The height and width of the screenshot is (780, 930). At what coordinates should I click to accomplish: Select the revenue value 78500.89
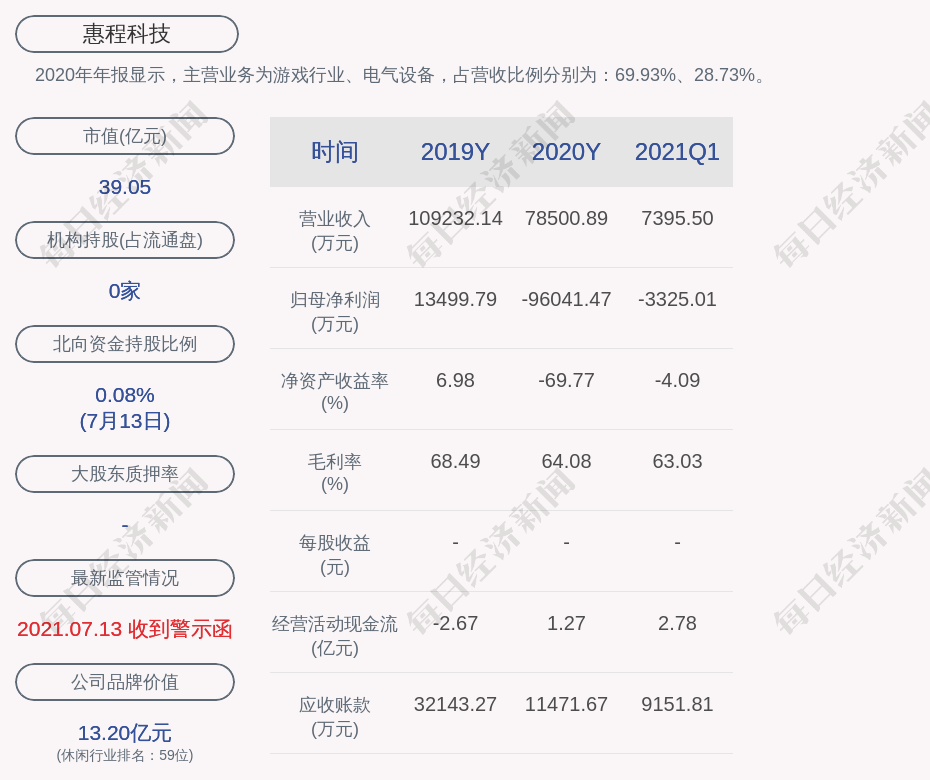[x=566, y=218]
